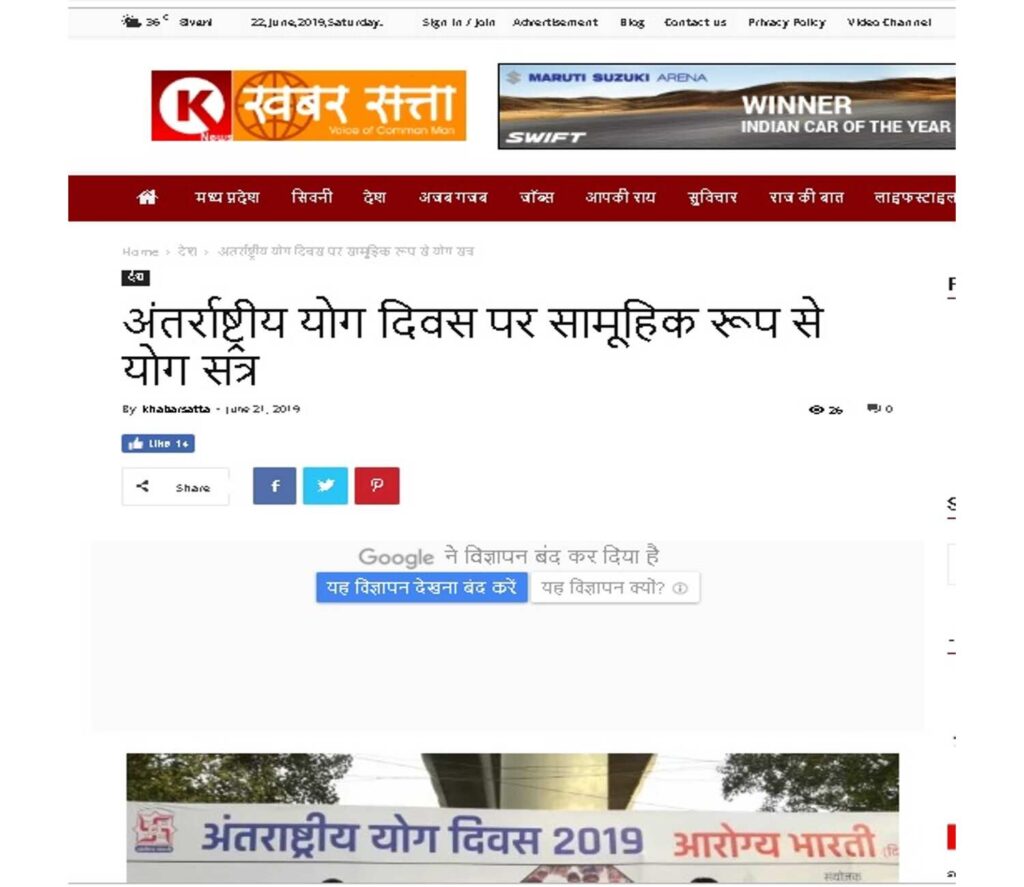Share article on Pinterest icon
This screenshot has width=1024, height=887.
pos(377,485)
